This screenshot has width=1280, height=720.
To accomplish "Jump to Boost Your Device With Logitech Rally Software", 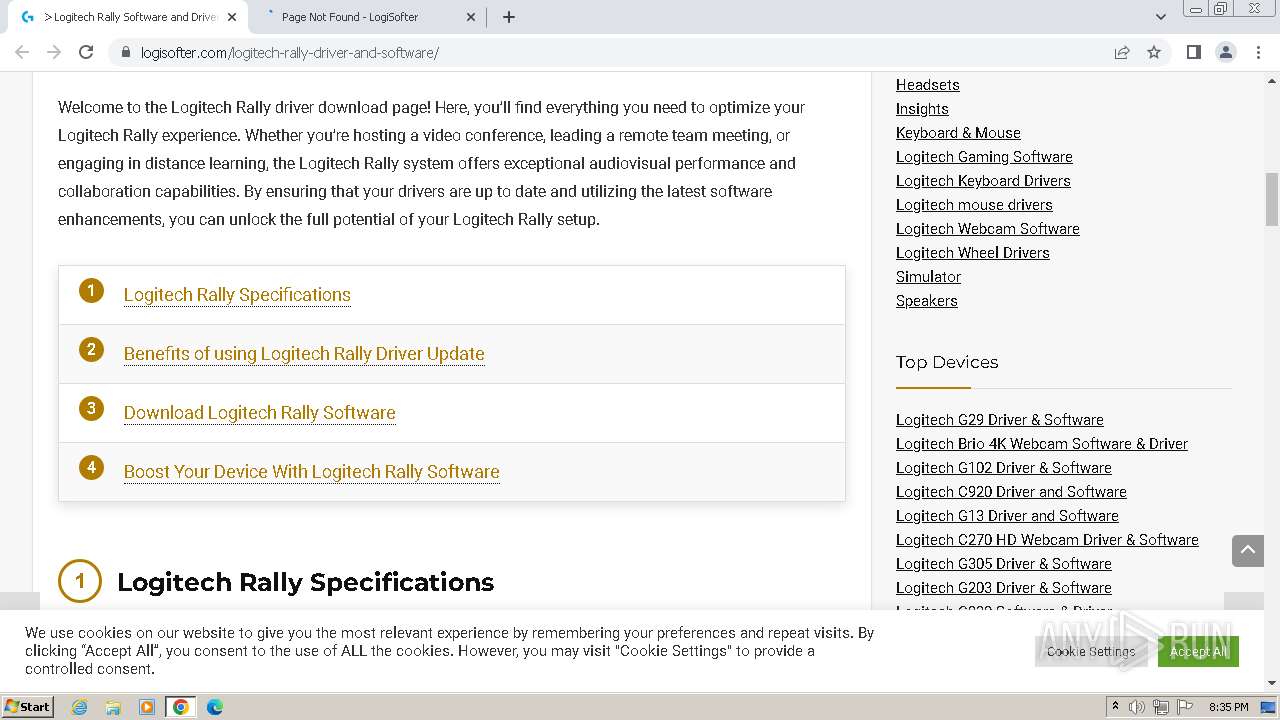I will tap(312, 472).
